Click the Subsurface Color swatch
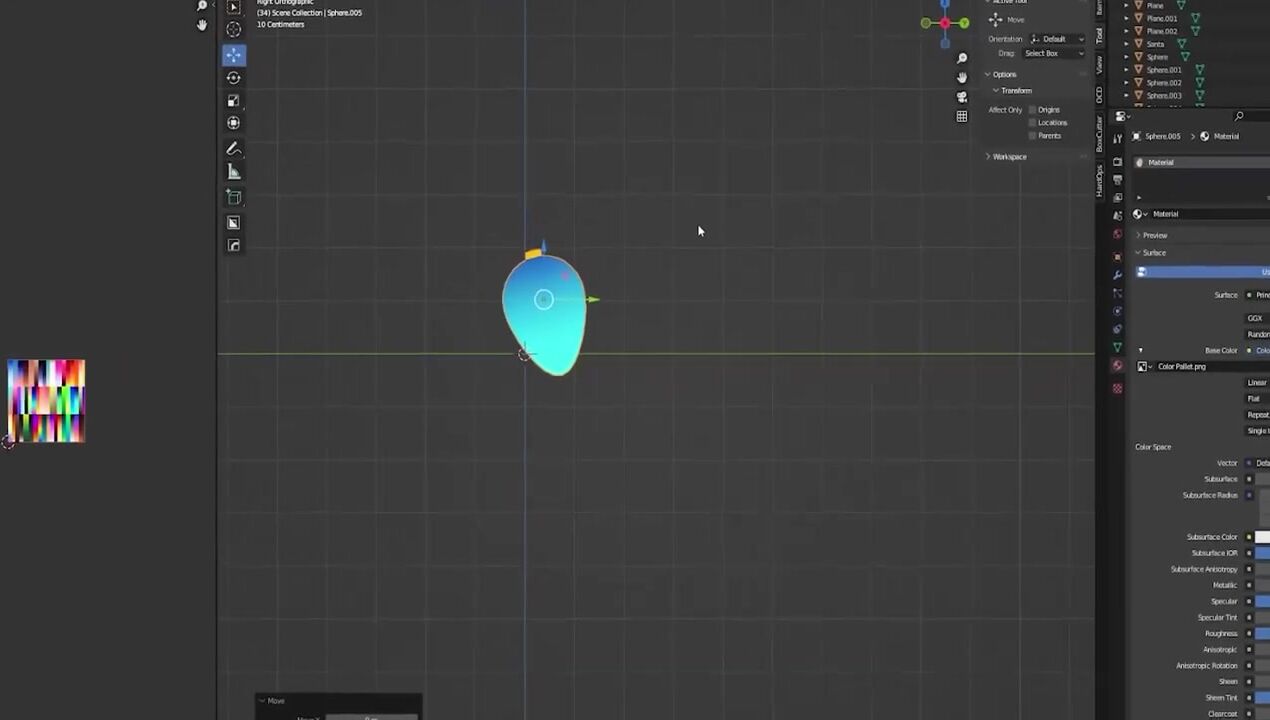This screenshot has width=1270, height=720. pyautogui.click(x=1262, y=537)
